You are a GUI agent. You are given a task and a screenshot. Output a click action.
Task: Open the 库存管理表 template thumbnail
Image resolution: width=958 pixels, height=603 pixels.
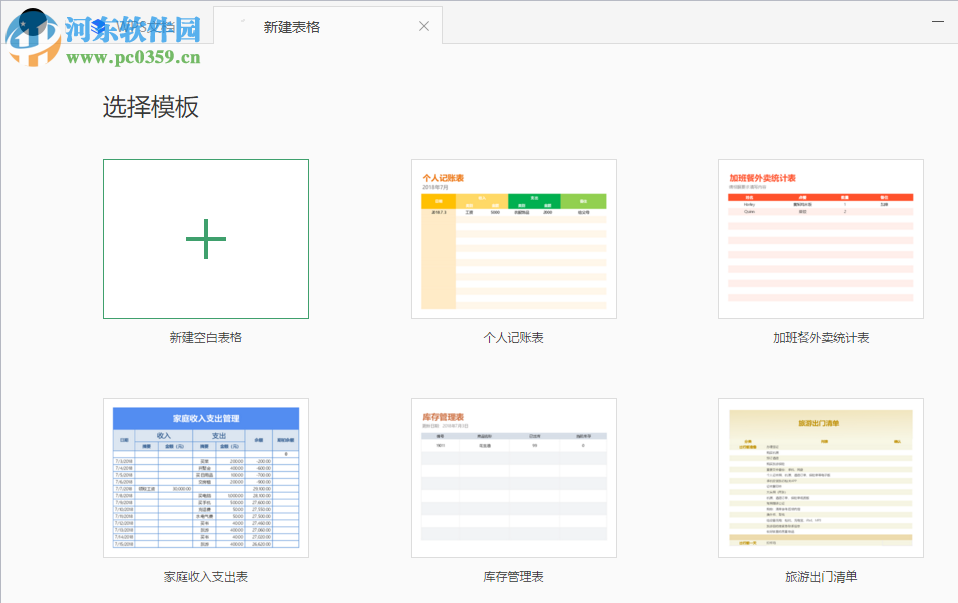512,477
